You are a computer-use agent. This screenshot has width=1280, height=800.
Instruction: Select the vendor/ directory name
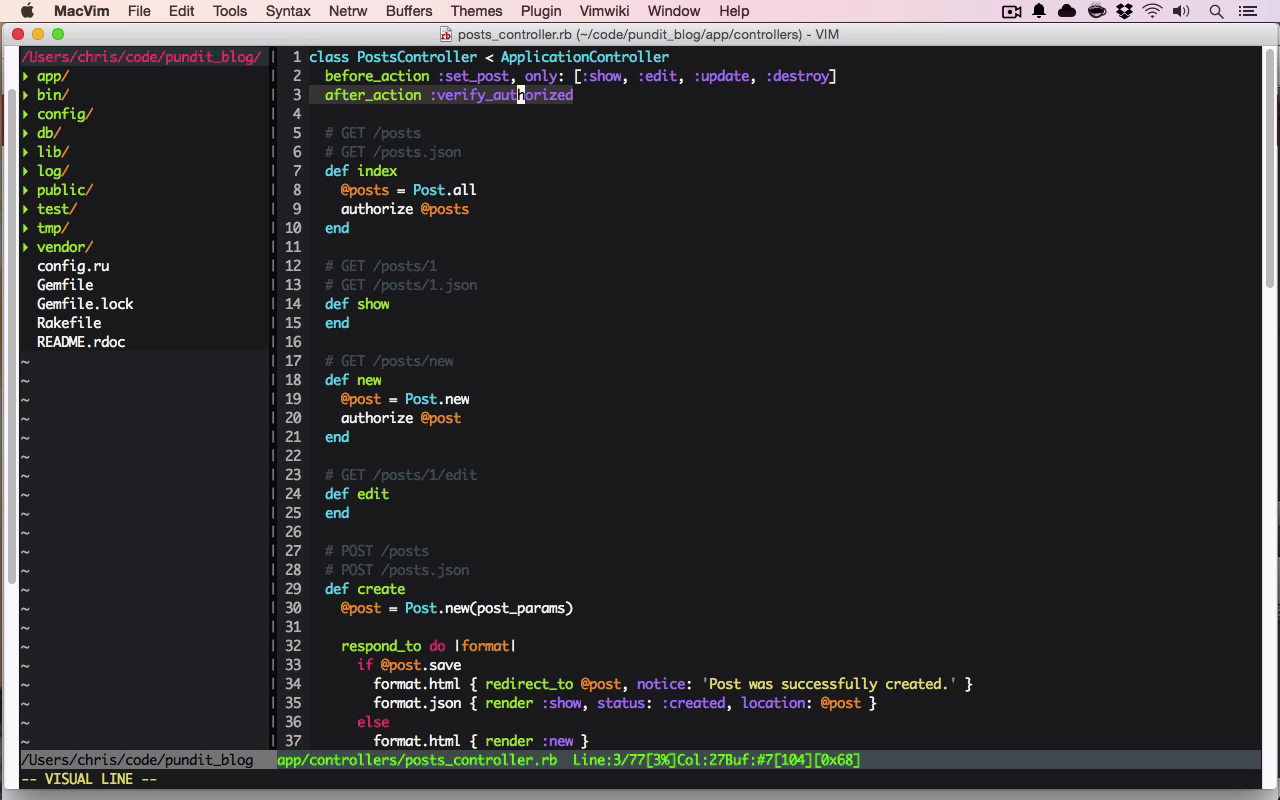pyautogui.click(x=65, y=247)
